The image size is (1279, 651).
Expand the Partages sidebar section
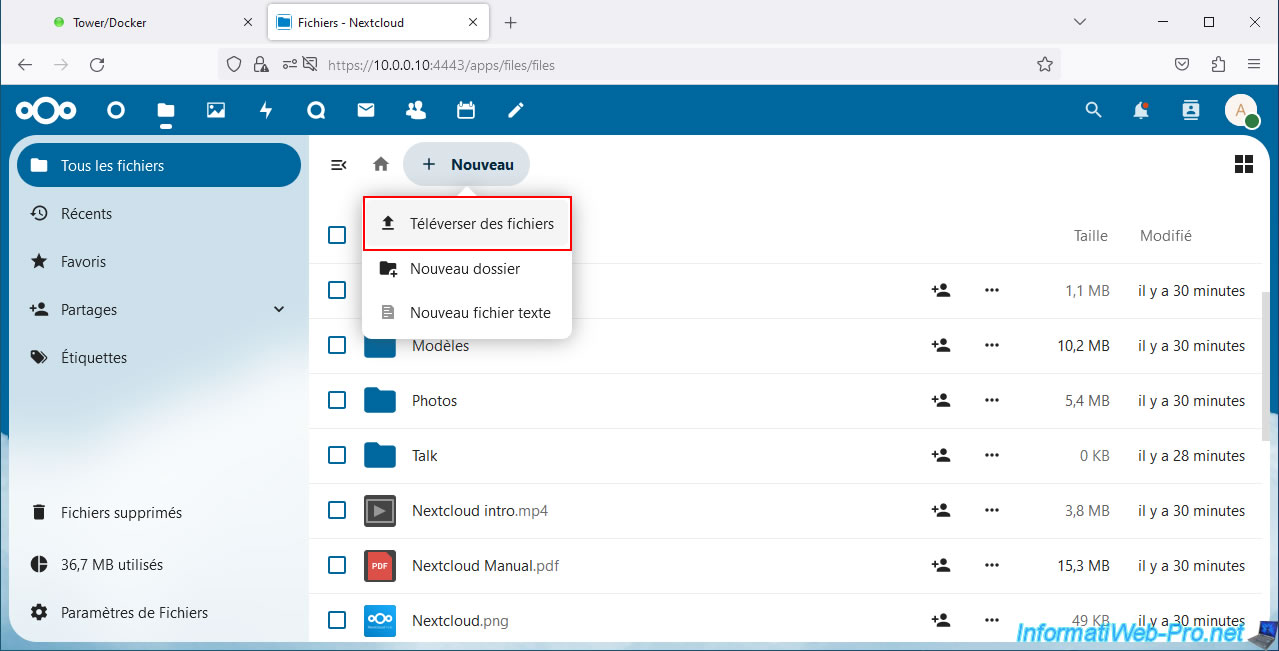279,310
